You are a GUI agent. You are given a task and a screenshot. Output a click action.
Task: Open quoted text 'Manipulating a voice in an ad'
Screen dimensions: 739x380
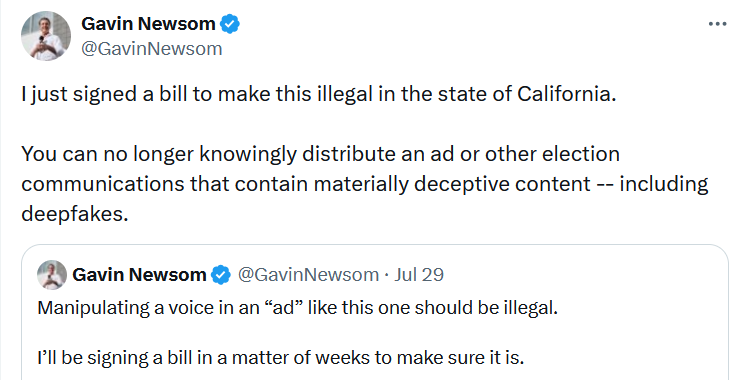(297, 308)
